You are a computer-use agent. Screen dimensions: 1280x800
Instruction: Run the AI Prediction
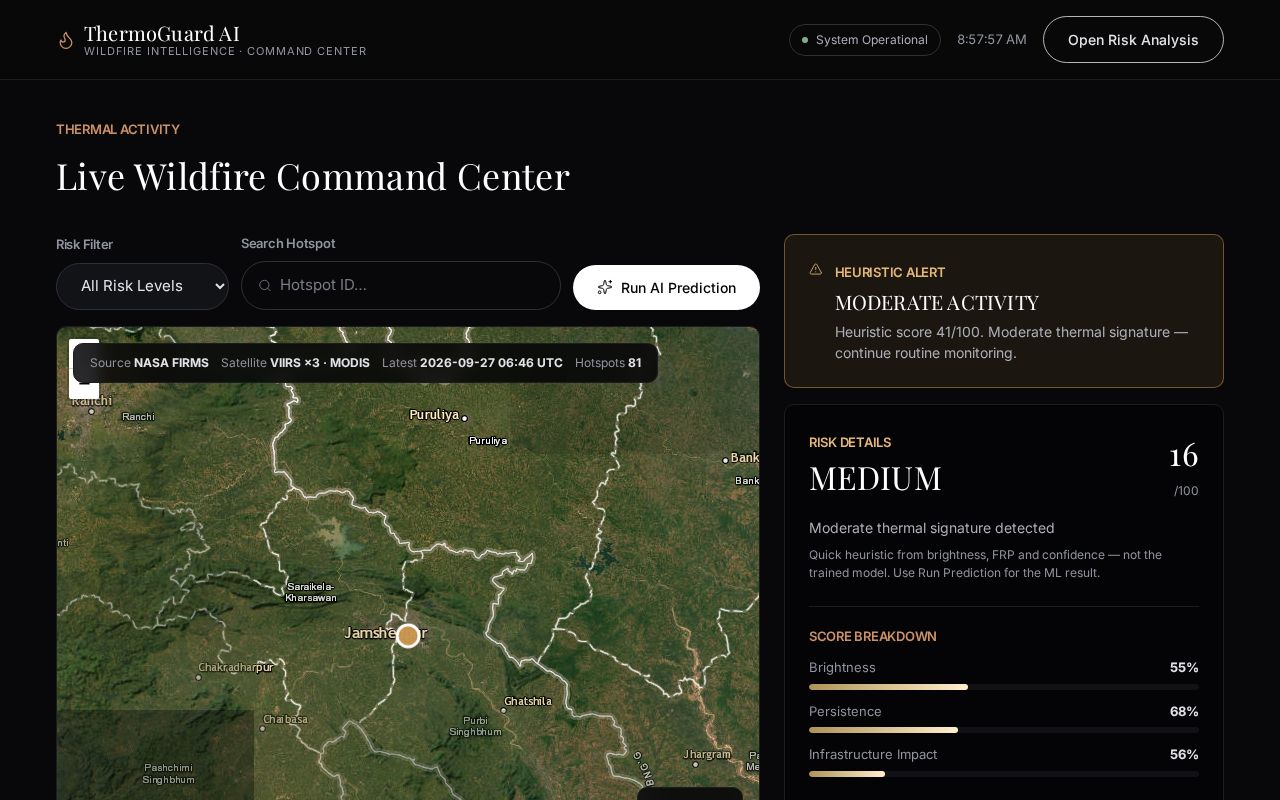666,287
